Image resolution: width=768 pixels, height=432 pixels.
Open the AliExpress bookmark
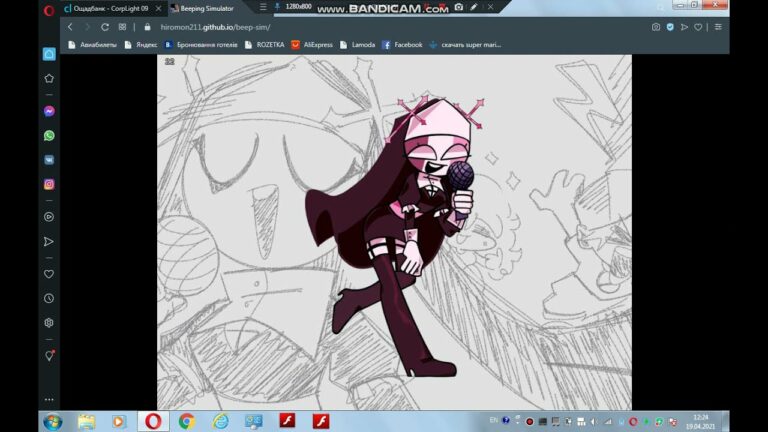point(312,45)
